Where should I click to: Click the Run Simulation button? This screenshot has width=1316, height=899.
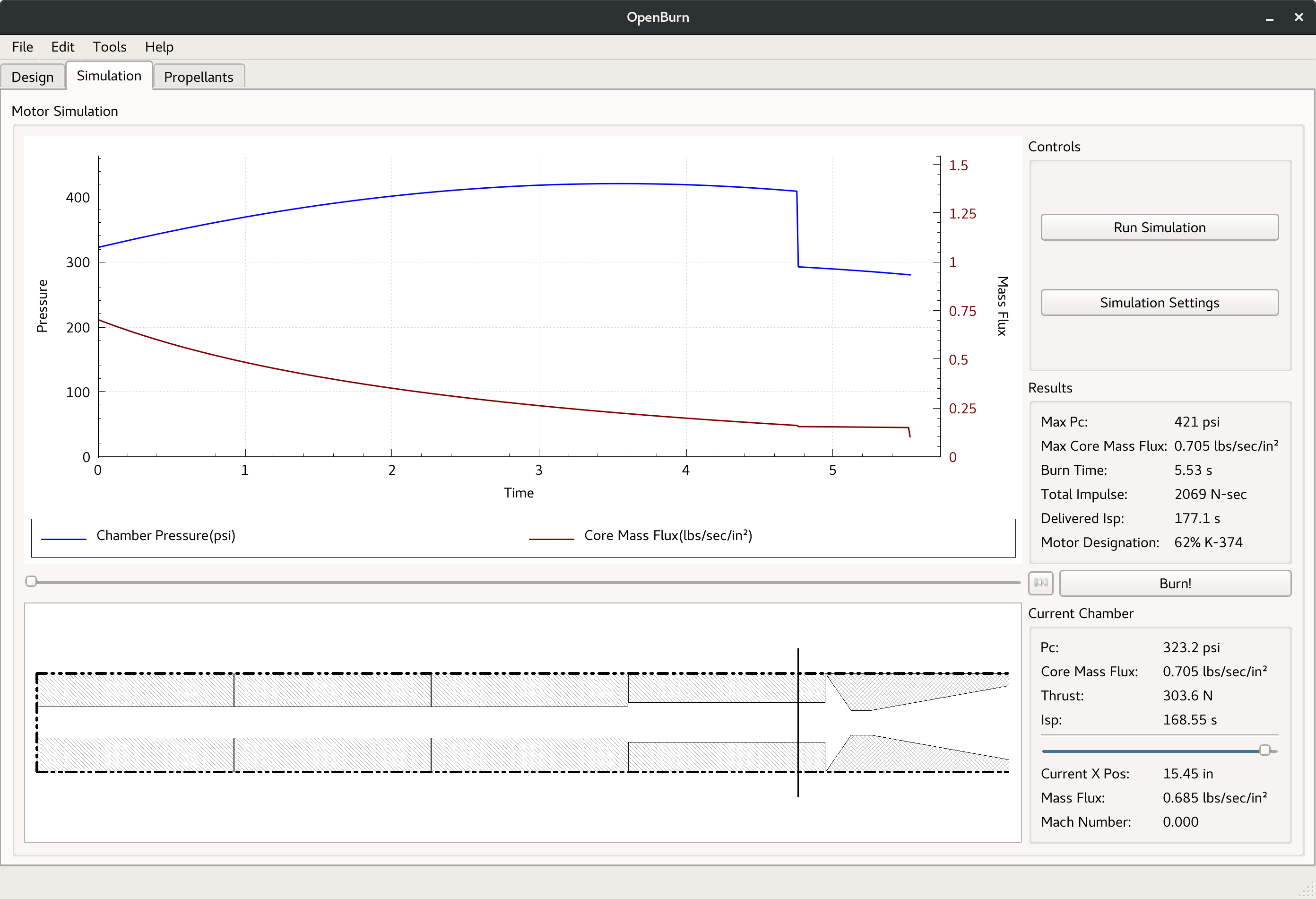point(1159,227)
